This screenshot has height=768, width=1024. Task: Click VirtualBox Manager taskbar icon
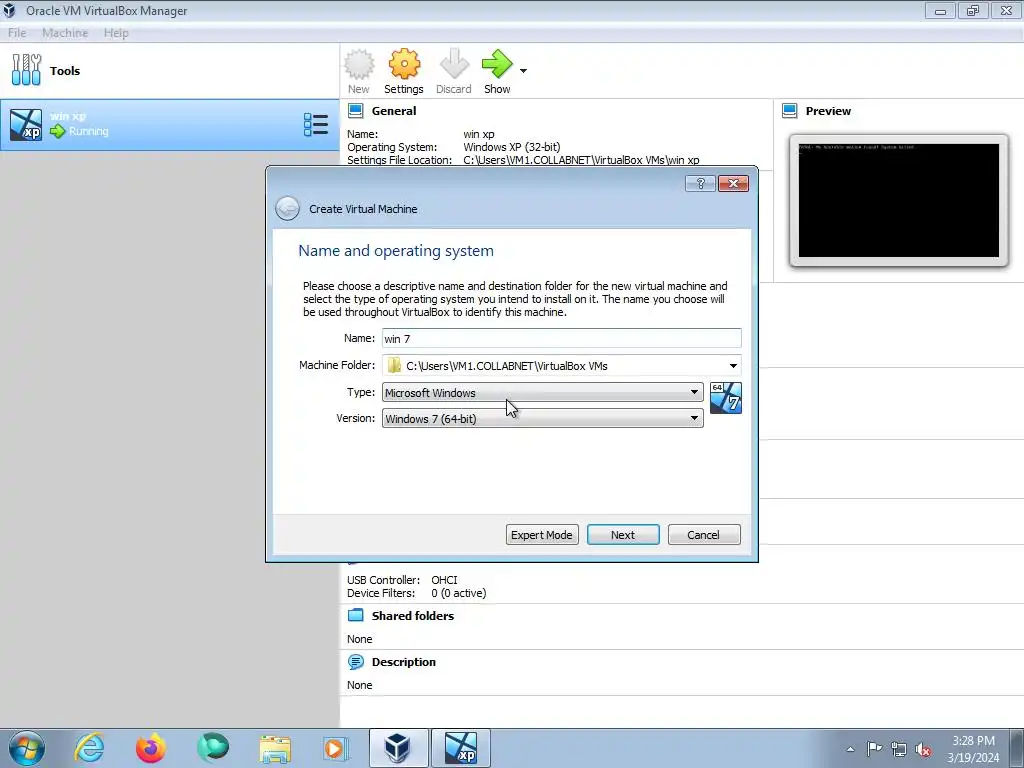398,748
